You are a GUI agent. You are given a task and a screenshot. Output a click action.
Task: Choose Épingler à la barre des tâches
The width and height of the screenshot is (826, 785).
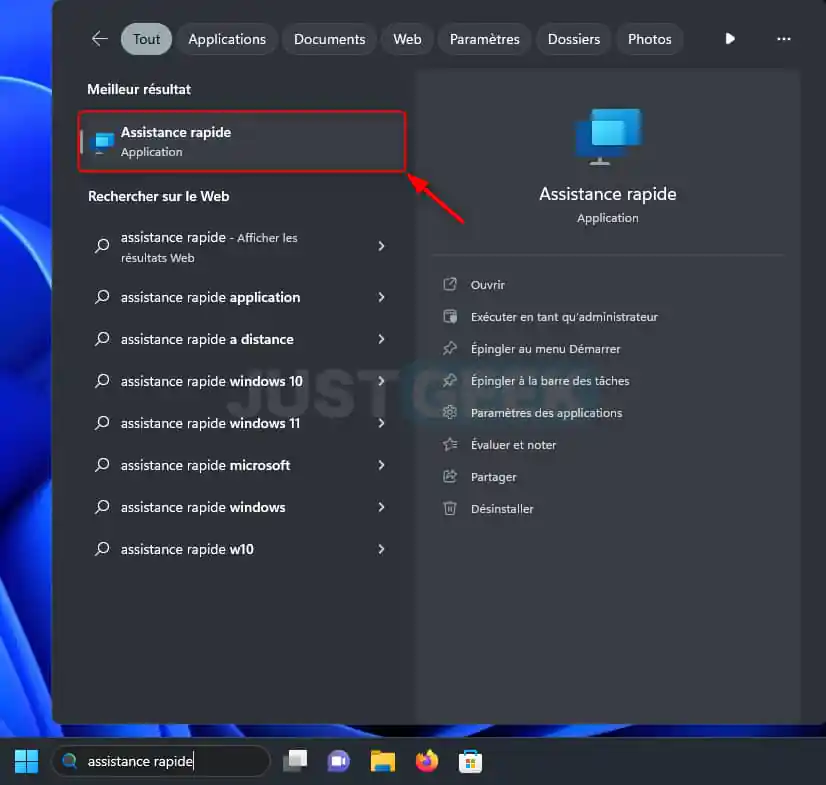(x=550, y=381)
